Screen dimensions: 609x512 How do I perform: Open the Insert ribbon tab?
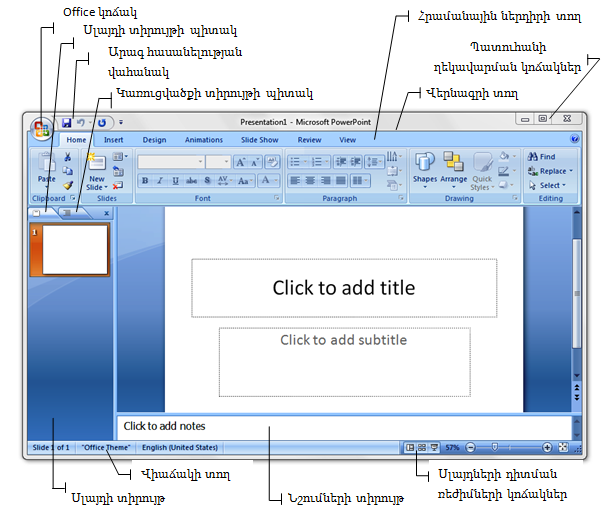point(113,140)
